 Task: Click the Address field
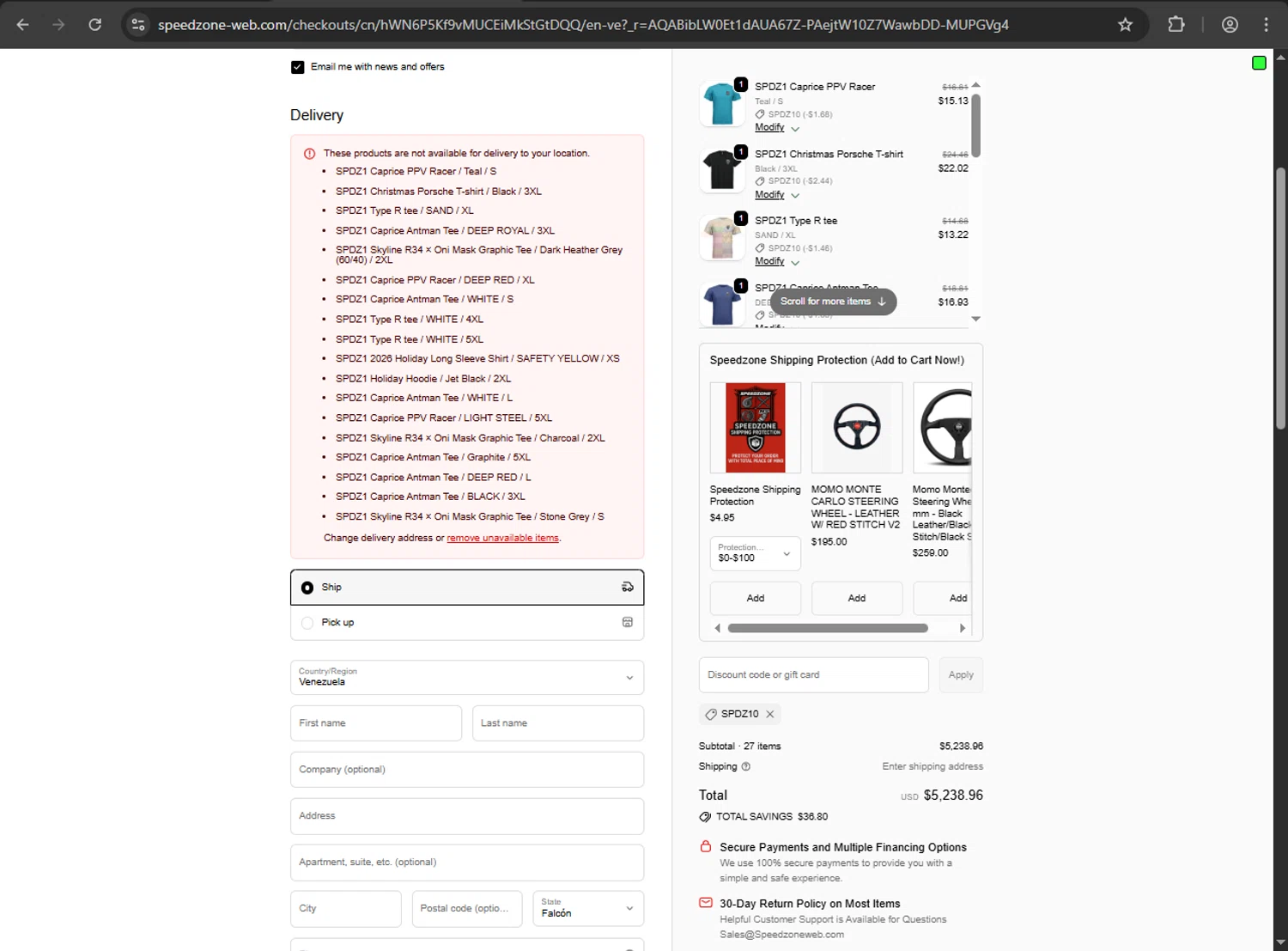point(467,816)
